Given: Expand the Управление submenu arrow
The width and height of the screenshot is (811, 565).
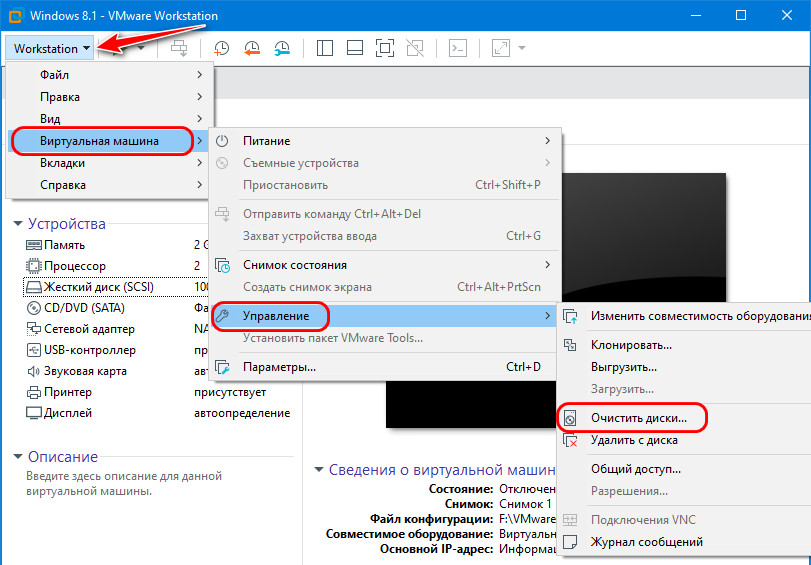Looking at the screenshot, I should coord(547,316).
